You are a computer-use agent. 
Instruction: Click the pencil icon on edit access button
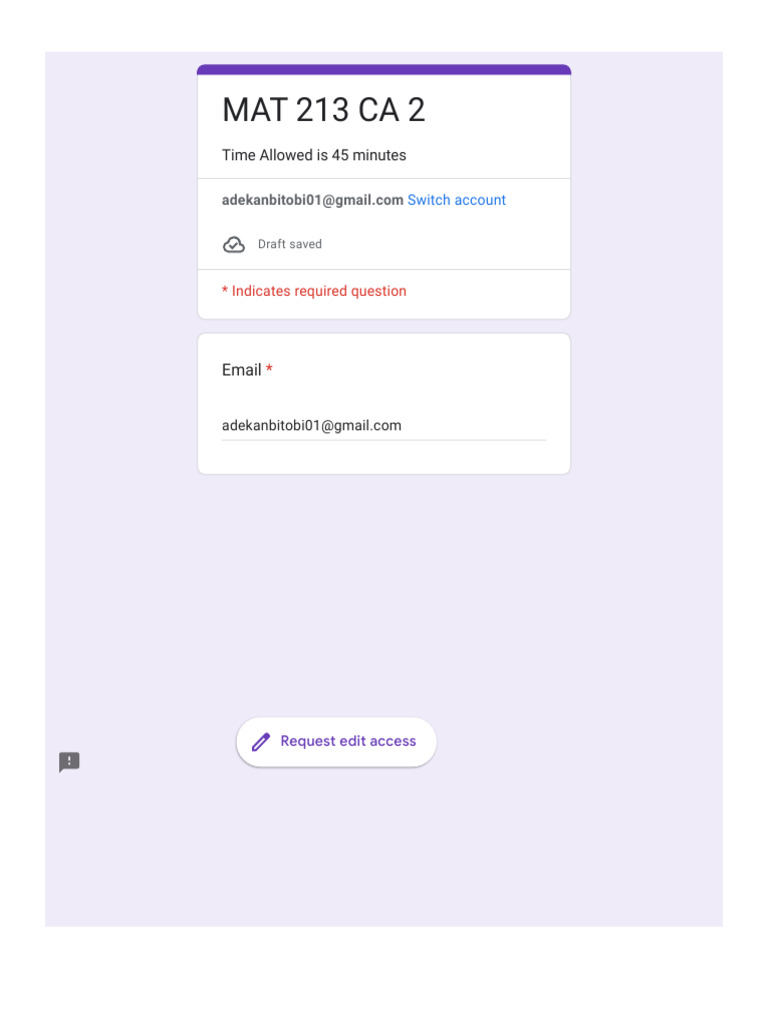click(261, 742)
